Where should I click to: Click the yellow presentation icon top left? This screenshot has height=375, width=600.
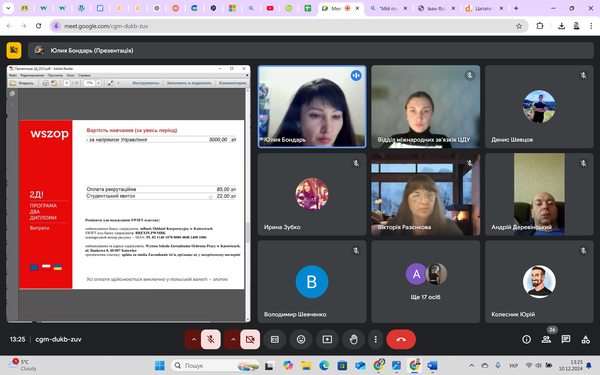coord(14,50)
